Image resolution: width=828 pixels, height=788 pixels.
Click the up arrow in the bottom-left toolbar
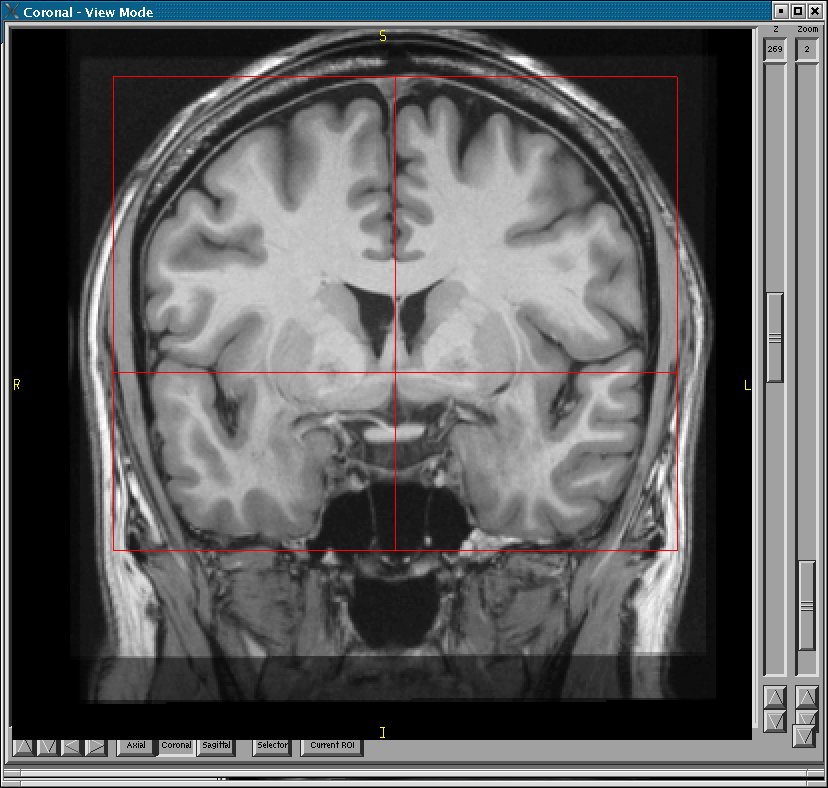tap(23, 746)
